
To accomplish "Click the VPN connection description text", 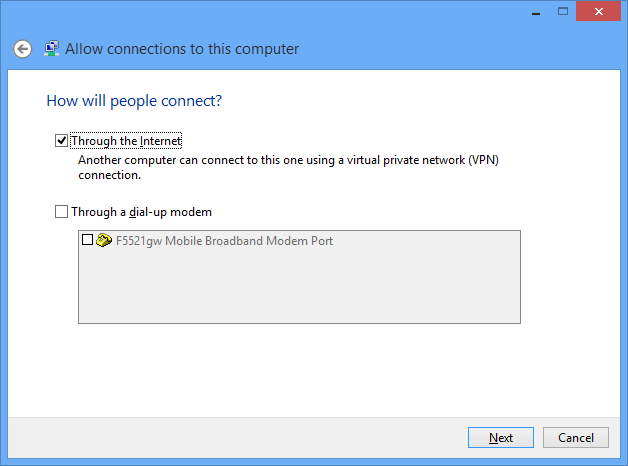I will (x=288, y=167).
